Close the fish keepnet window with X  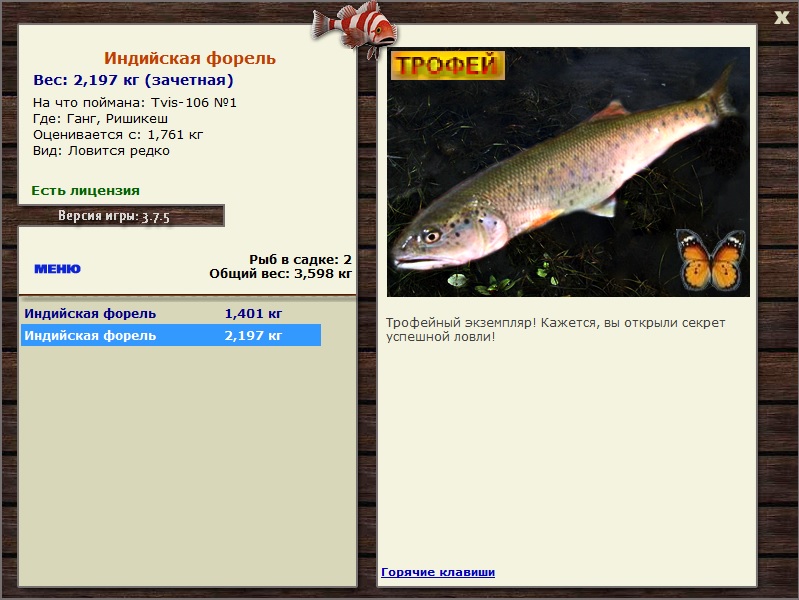click(x=781, y=18)
